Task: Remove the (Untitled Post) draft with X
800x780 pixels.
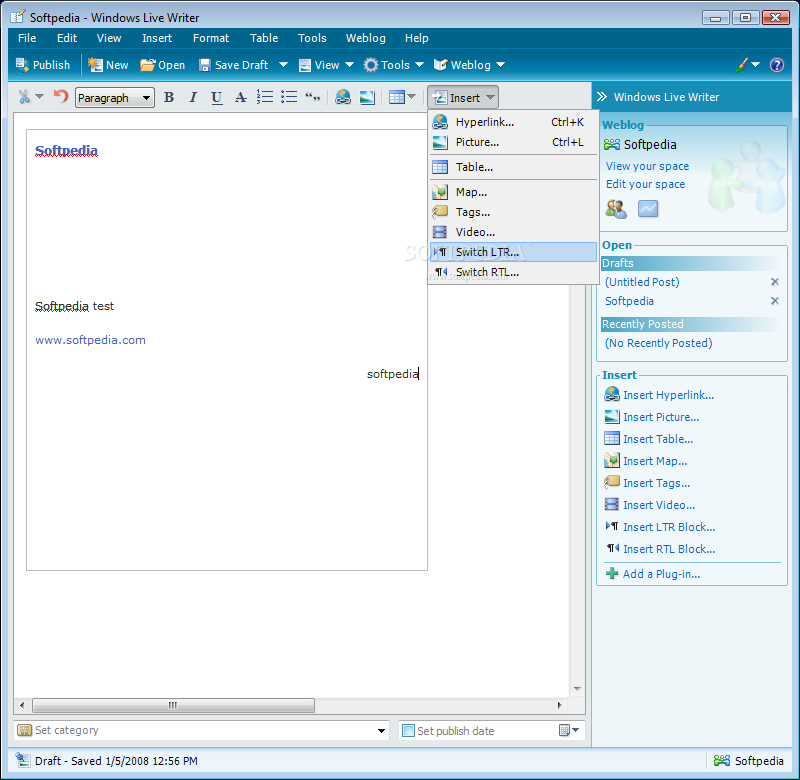Action: (x=774, y=282)
